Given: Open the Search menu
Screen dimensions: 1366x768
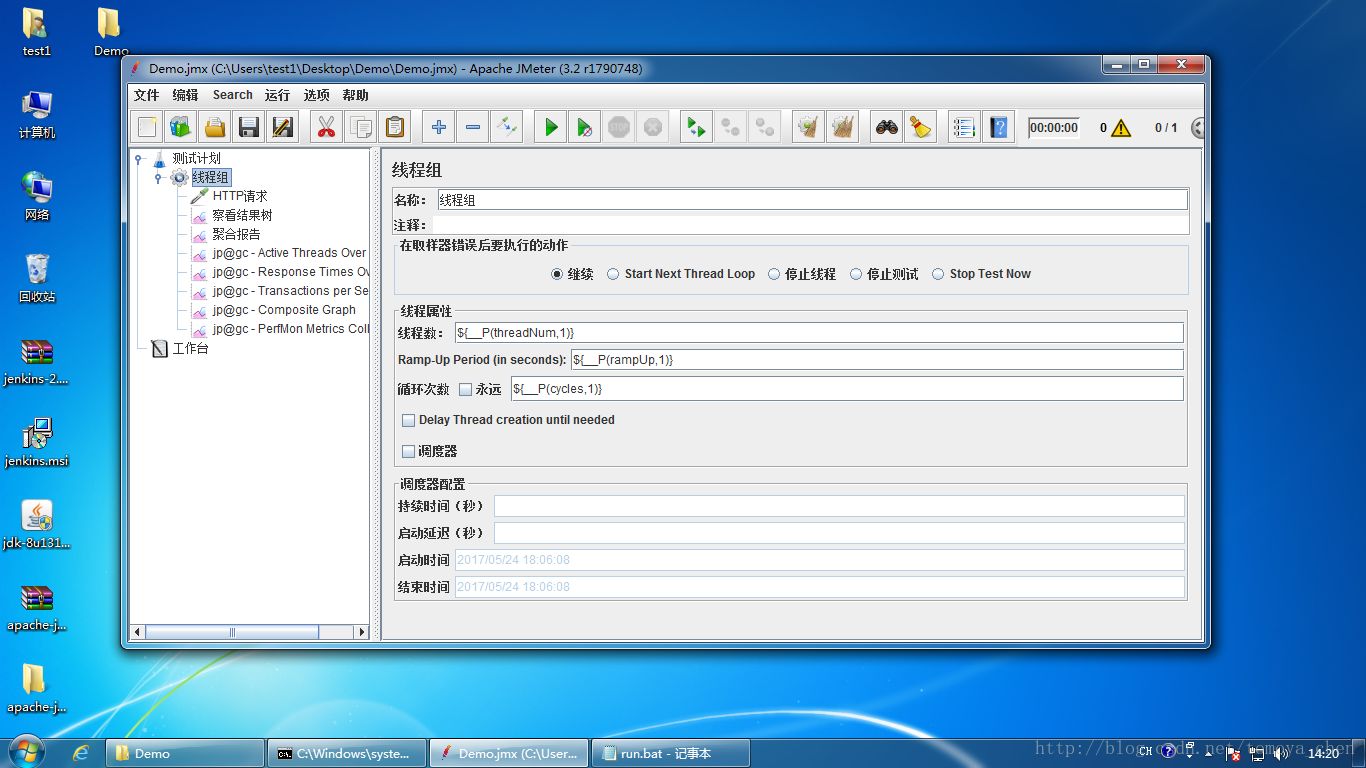Looking at the screenshot, I should point(233,95).
